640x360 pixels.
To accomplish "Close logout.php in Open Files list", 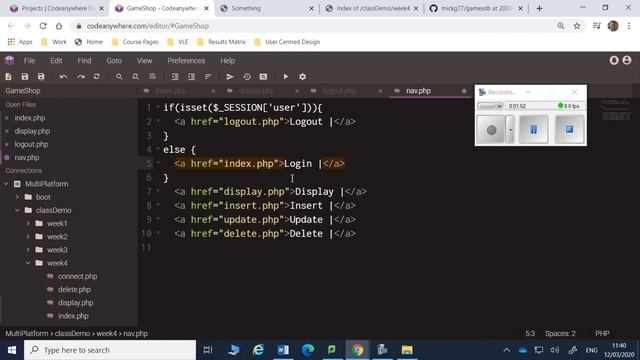I will pos(7,144).
